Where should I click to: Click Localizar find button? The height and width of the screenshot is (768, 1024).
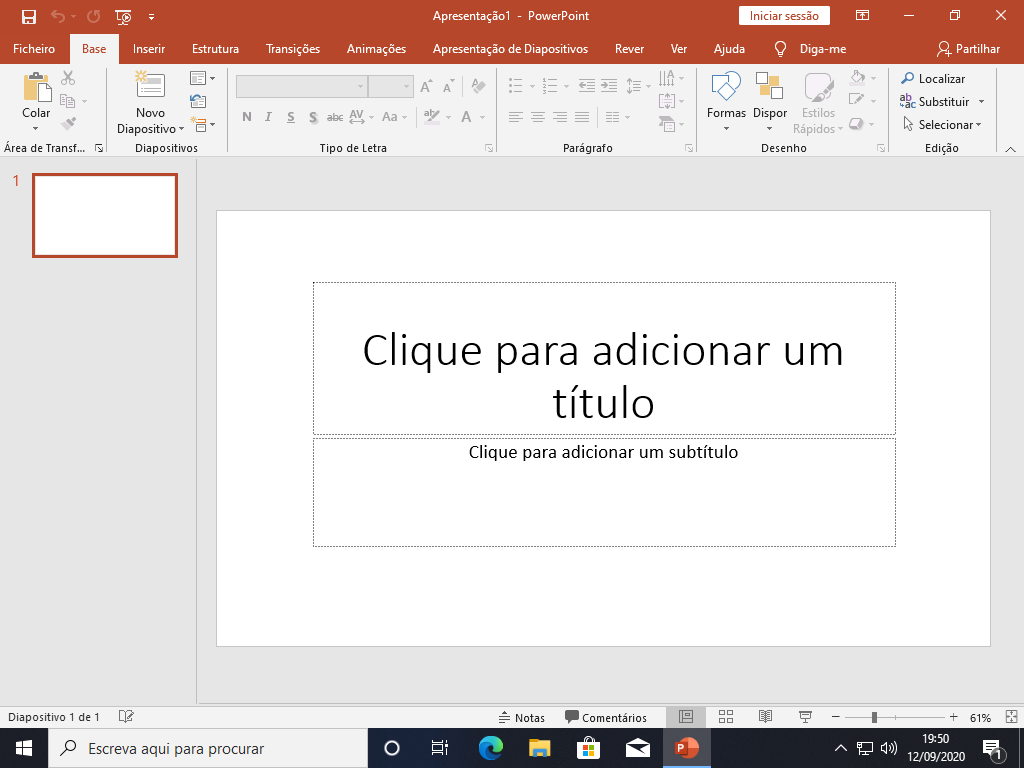coord(933,78)
